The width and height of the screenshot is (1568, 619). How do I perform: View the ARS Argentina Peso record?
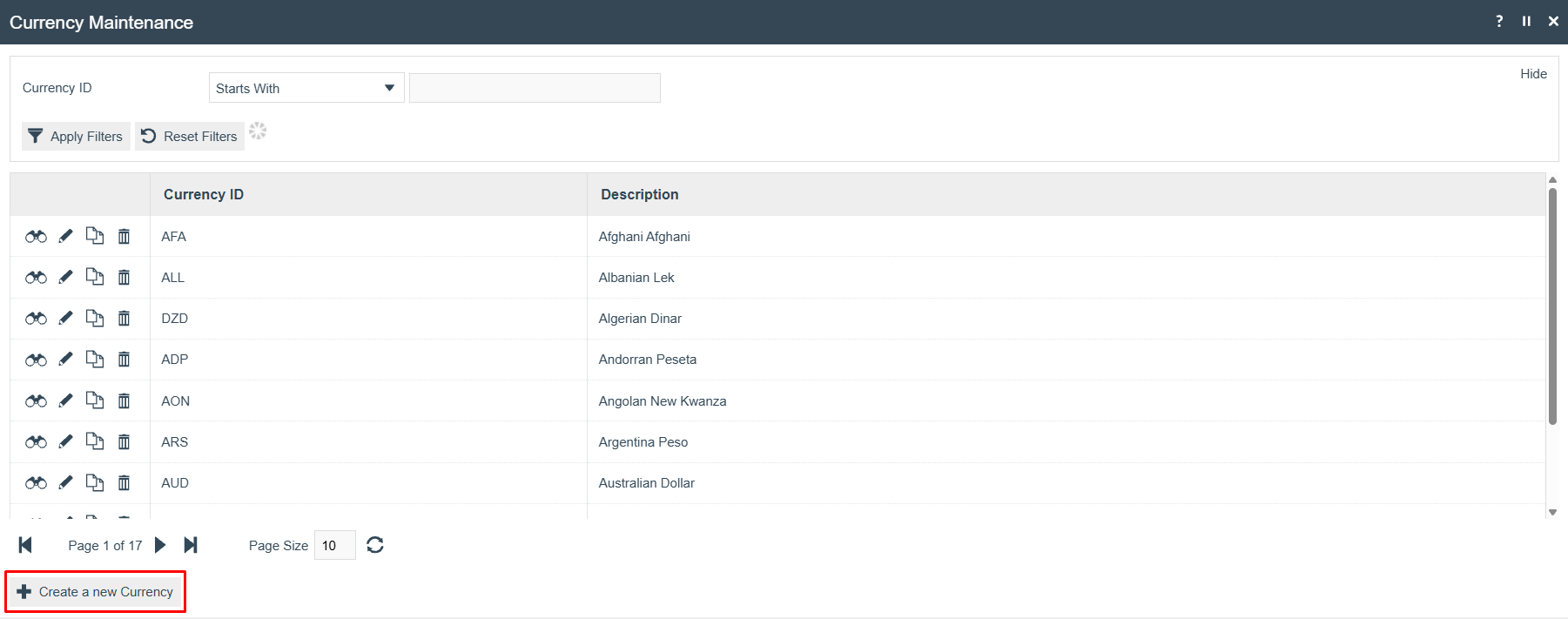click(36, 442)
